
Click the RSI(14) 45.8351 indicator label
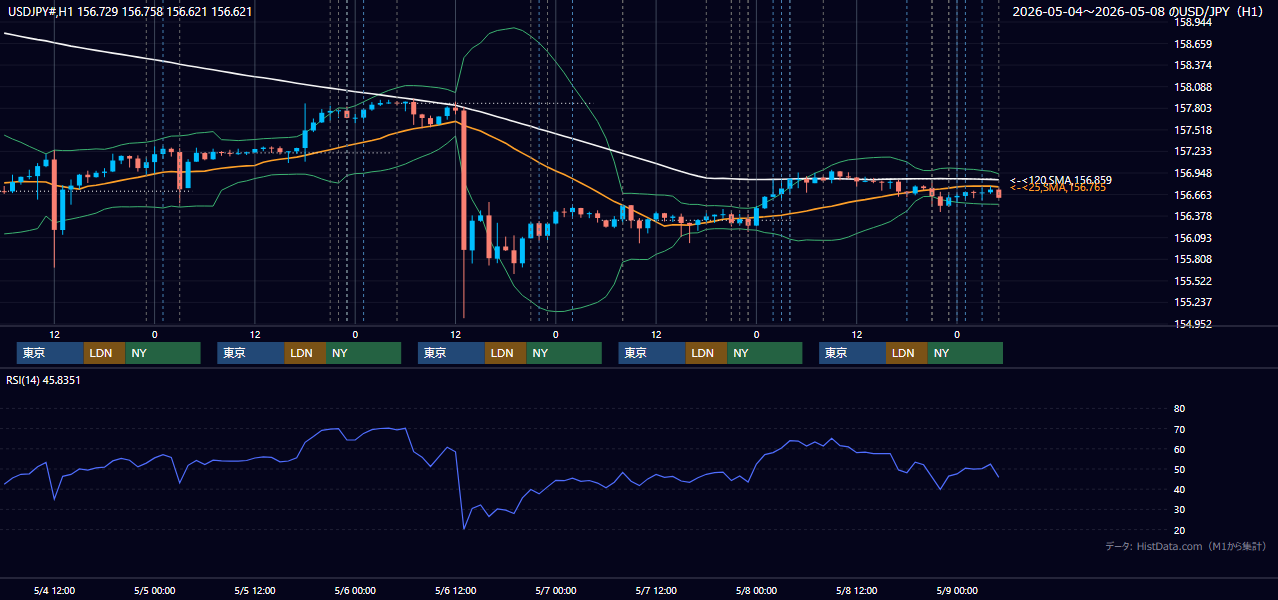tap(43, 380)
